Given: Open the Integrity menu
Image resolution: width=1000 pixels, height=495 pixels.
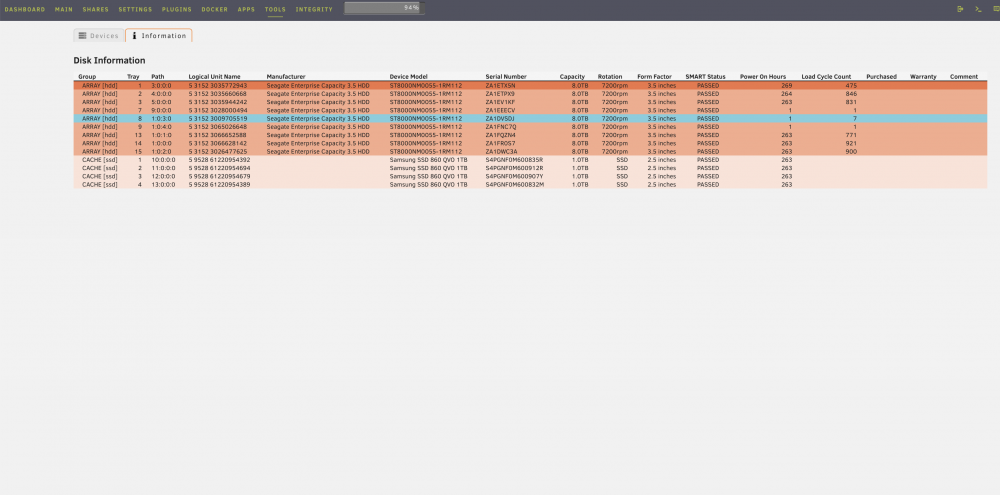Looking at the screenshot, I should 314,10.
